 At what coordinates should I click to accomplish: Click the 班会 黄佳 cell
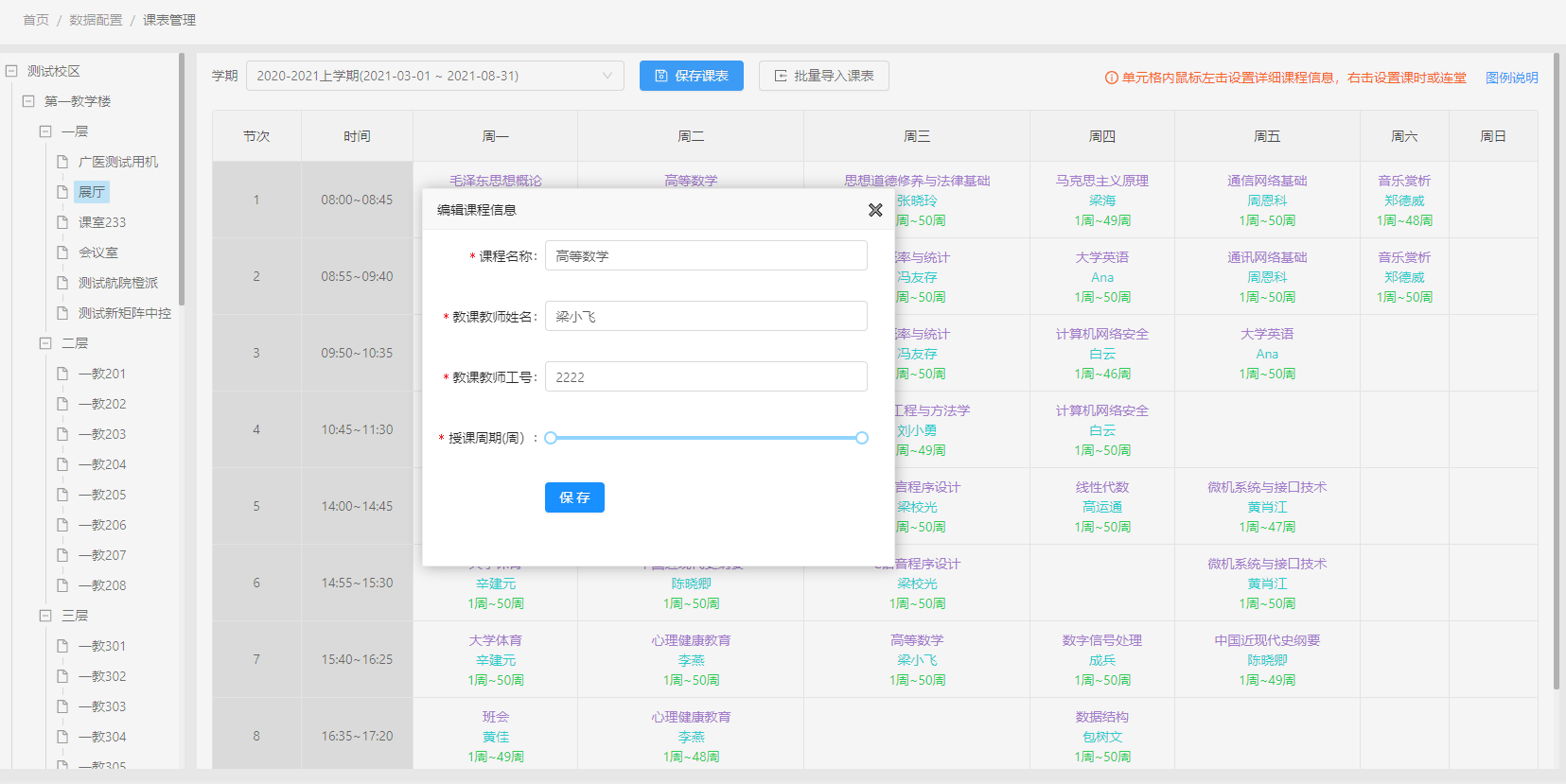pyautogui.click(x=495, y=736)
